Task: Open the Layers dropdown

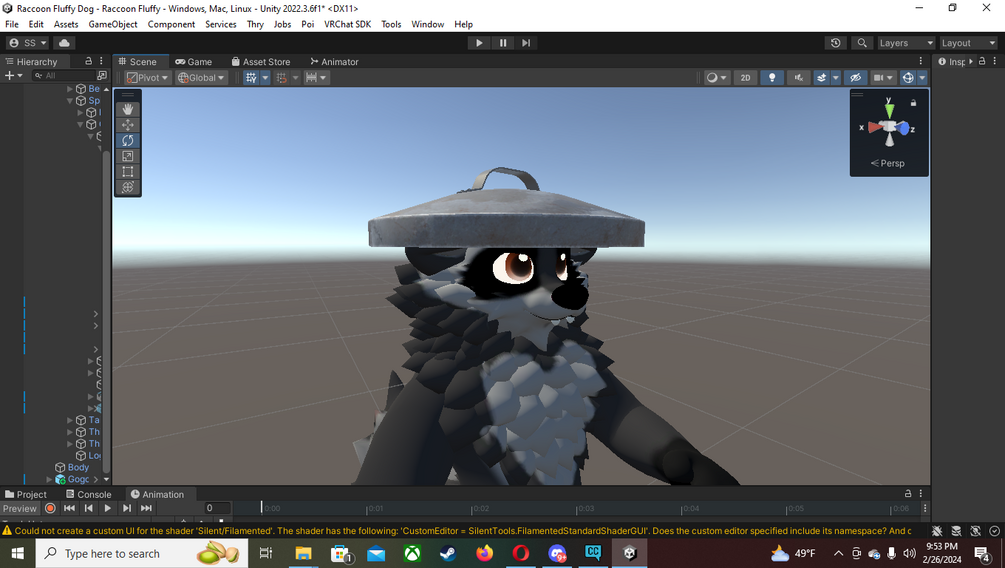Action: (x=906, y=43)
